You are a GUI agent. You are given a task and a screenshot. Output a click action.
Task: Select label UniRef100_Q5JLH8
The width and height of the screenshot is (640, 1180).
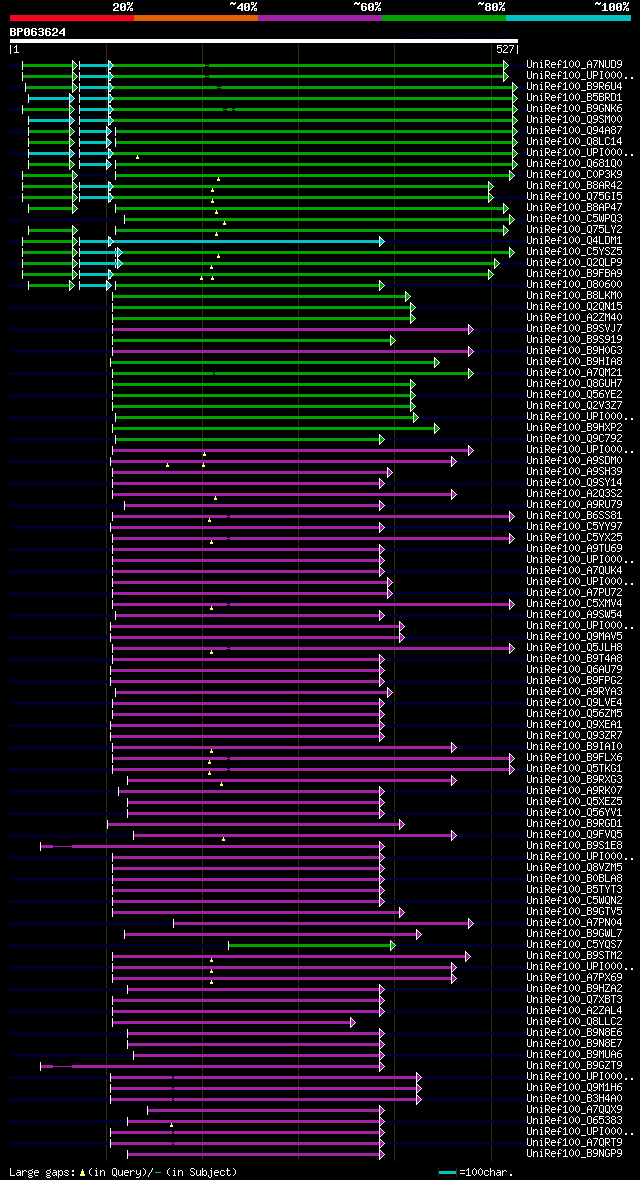(574, 647)
